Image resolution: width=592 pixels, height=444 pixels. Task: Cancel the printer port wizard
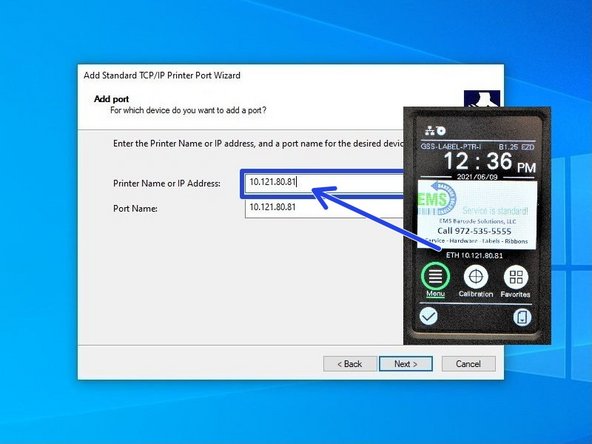pyautogui.click(x=468, y=364)
